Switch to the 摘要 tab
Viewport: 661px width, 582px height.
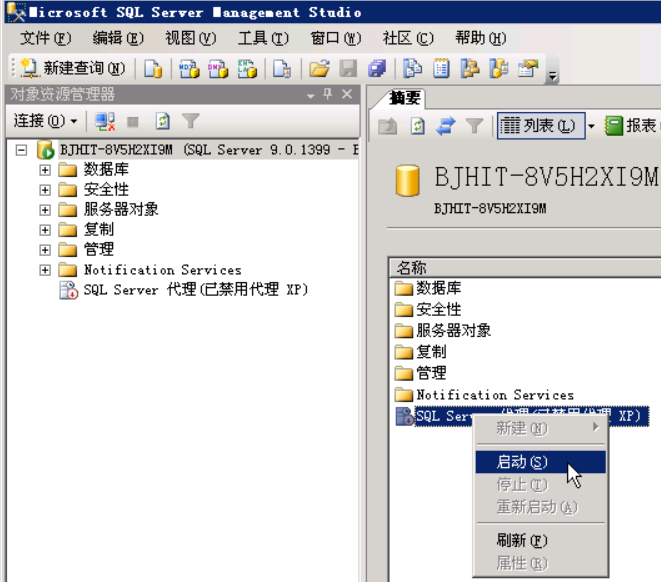pyautogui.click(x=404, y=98)
